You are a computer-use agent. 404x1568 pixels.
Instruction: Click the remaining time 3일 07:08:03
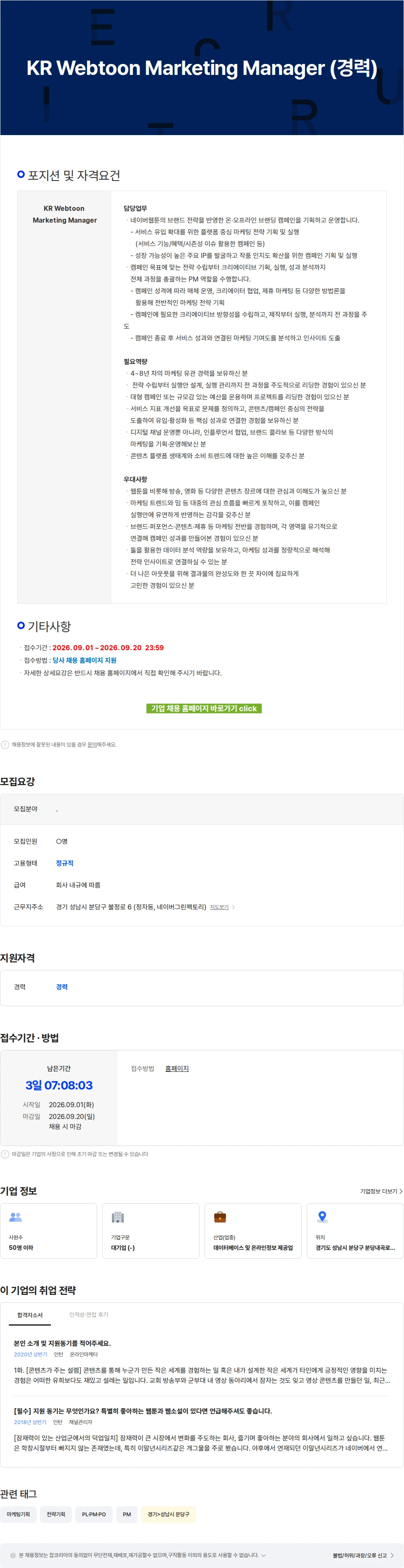pos(59,1085)
